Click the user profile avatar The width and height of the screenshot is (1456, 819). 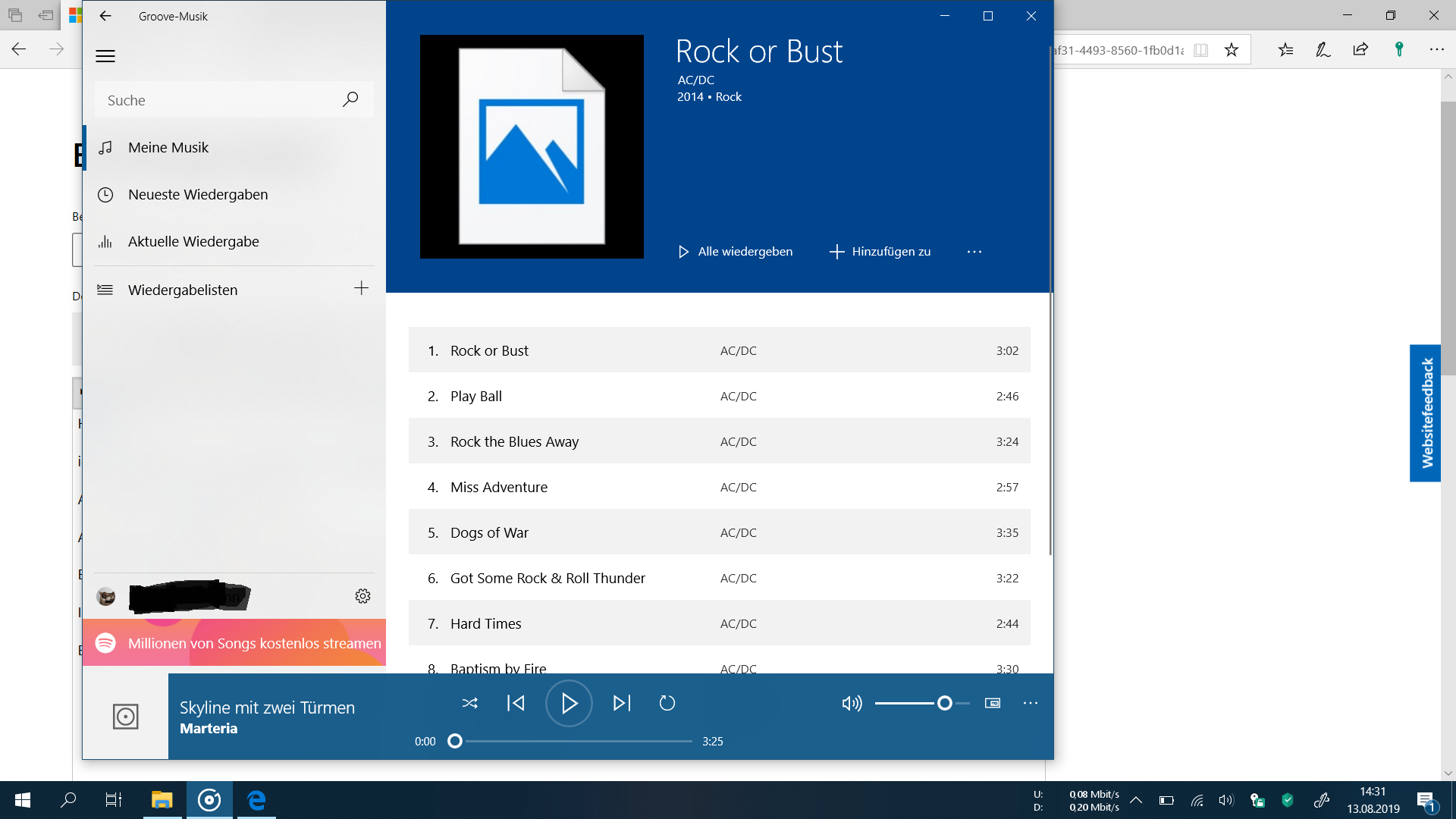106,597
